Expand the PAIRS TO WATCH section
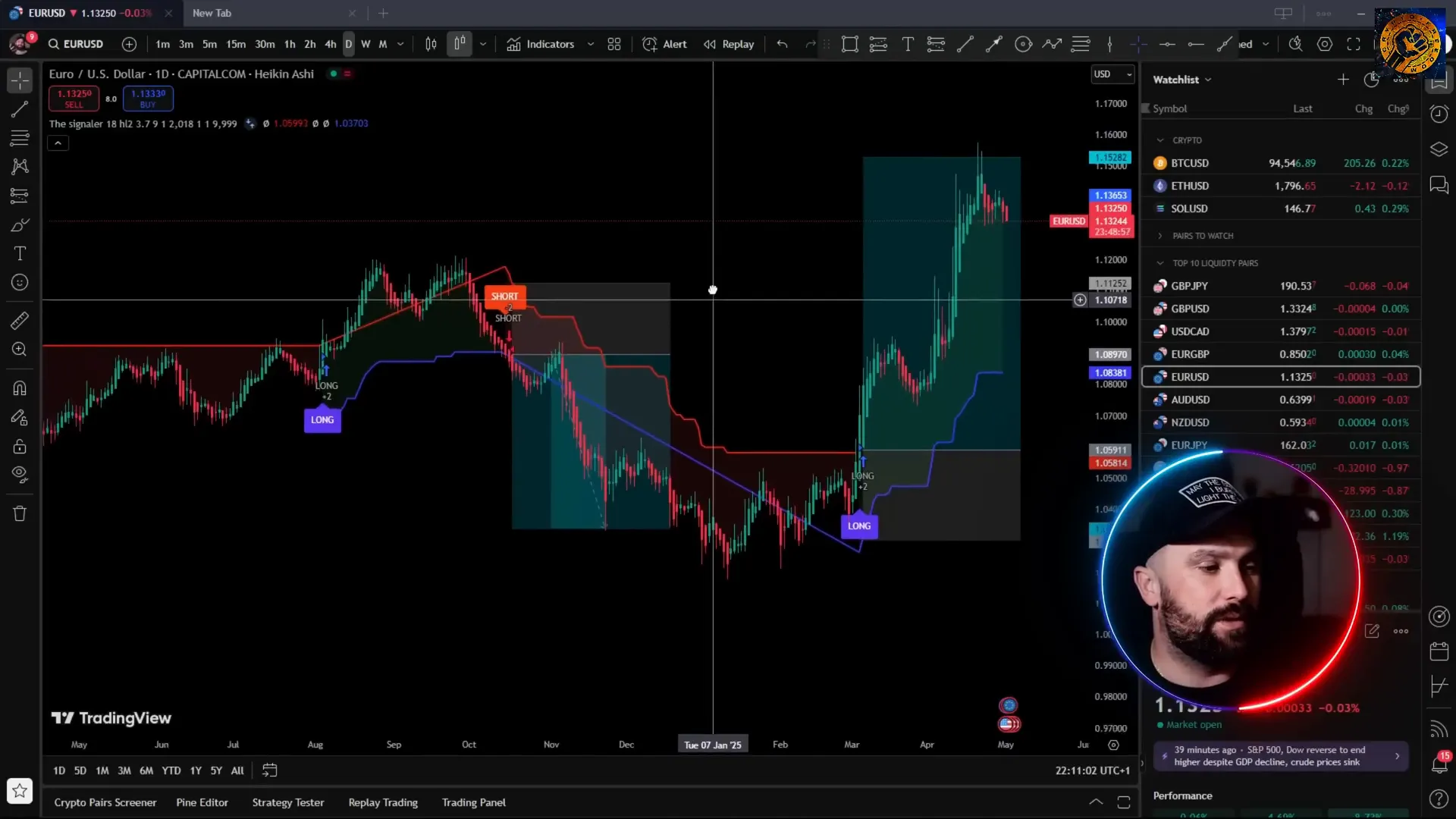The image size is (1456, 819). pyautogui.click(x=1160, y=236)
